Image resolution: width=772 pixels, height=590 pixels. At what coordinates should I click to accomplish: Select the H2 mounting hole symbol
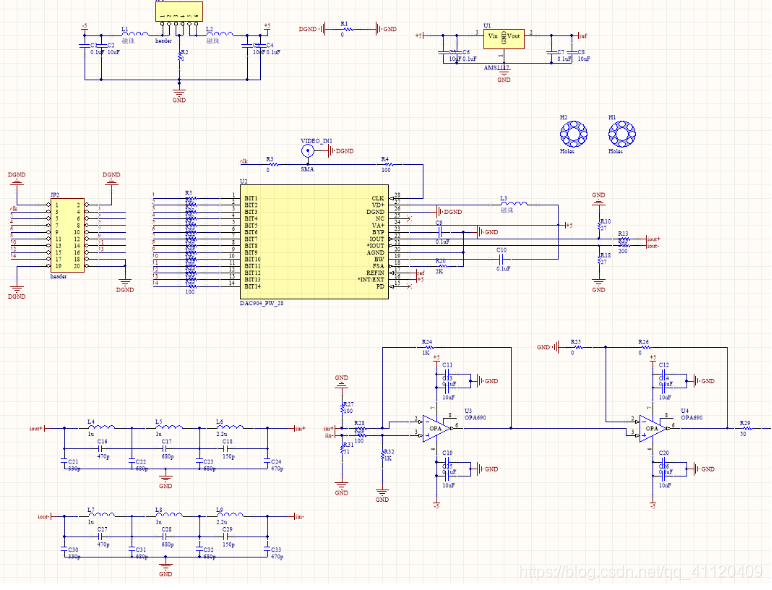pyautogui.click(x=574, y=133)
